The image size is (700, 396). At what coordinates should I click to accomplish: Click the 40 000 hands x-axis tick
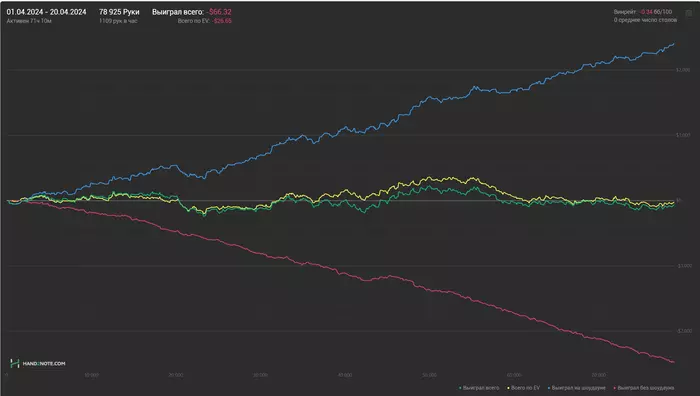(x=345, y=375)
